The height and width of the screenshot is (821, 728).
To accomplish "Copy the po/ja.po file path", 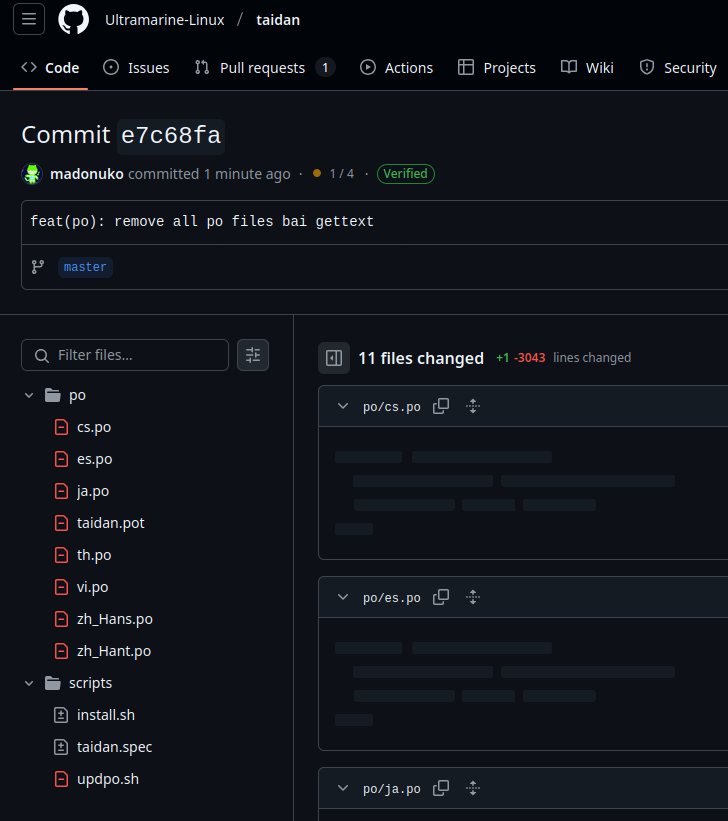I will coord(441,788).
